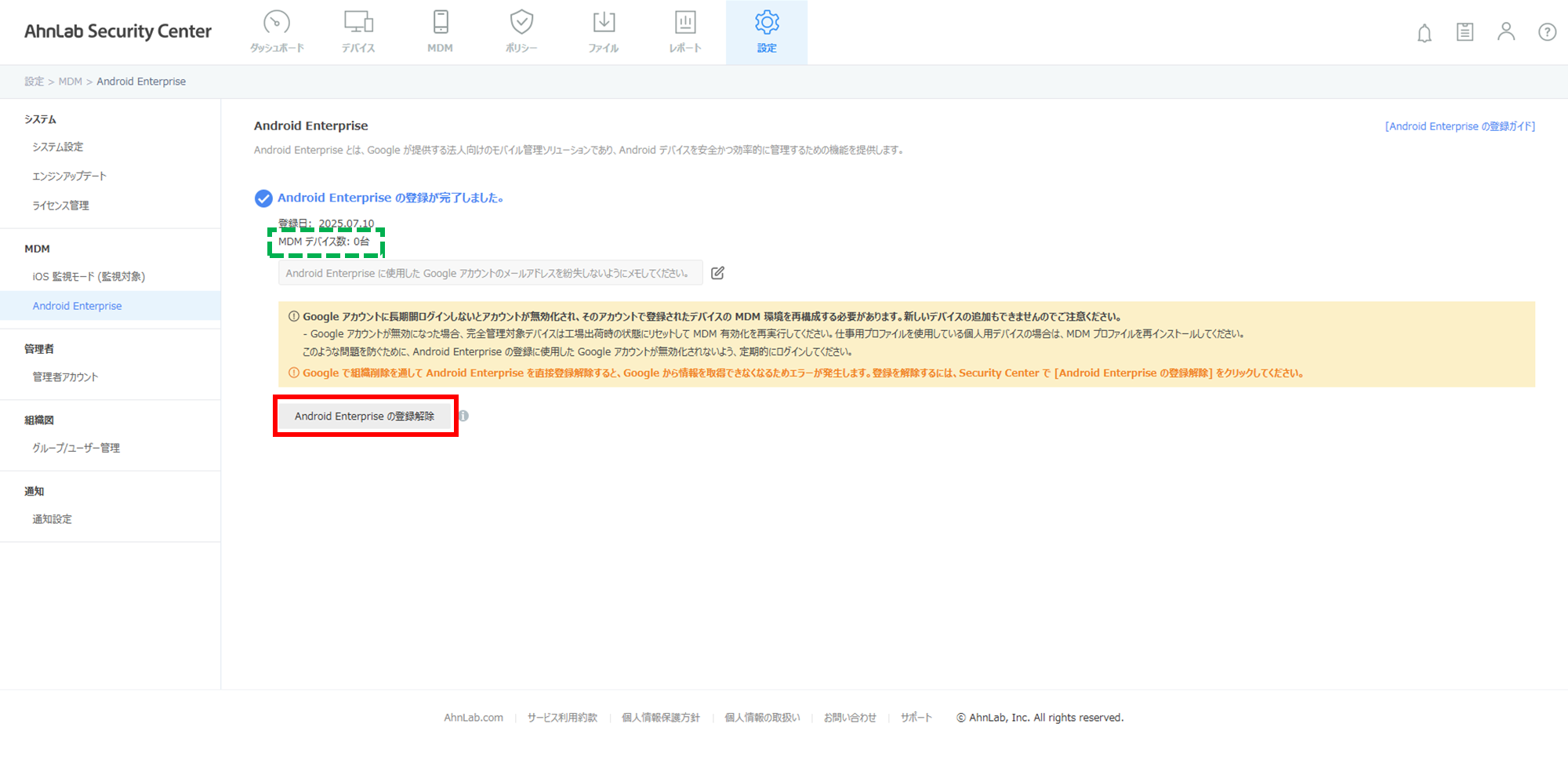The width and height of the screenshot is (1568, 771).
Task: Open 個人情報の取扱い footer link
Action: pyautogui.click(x=762, y=718)
